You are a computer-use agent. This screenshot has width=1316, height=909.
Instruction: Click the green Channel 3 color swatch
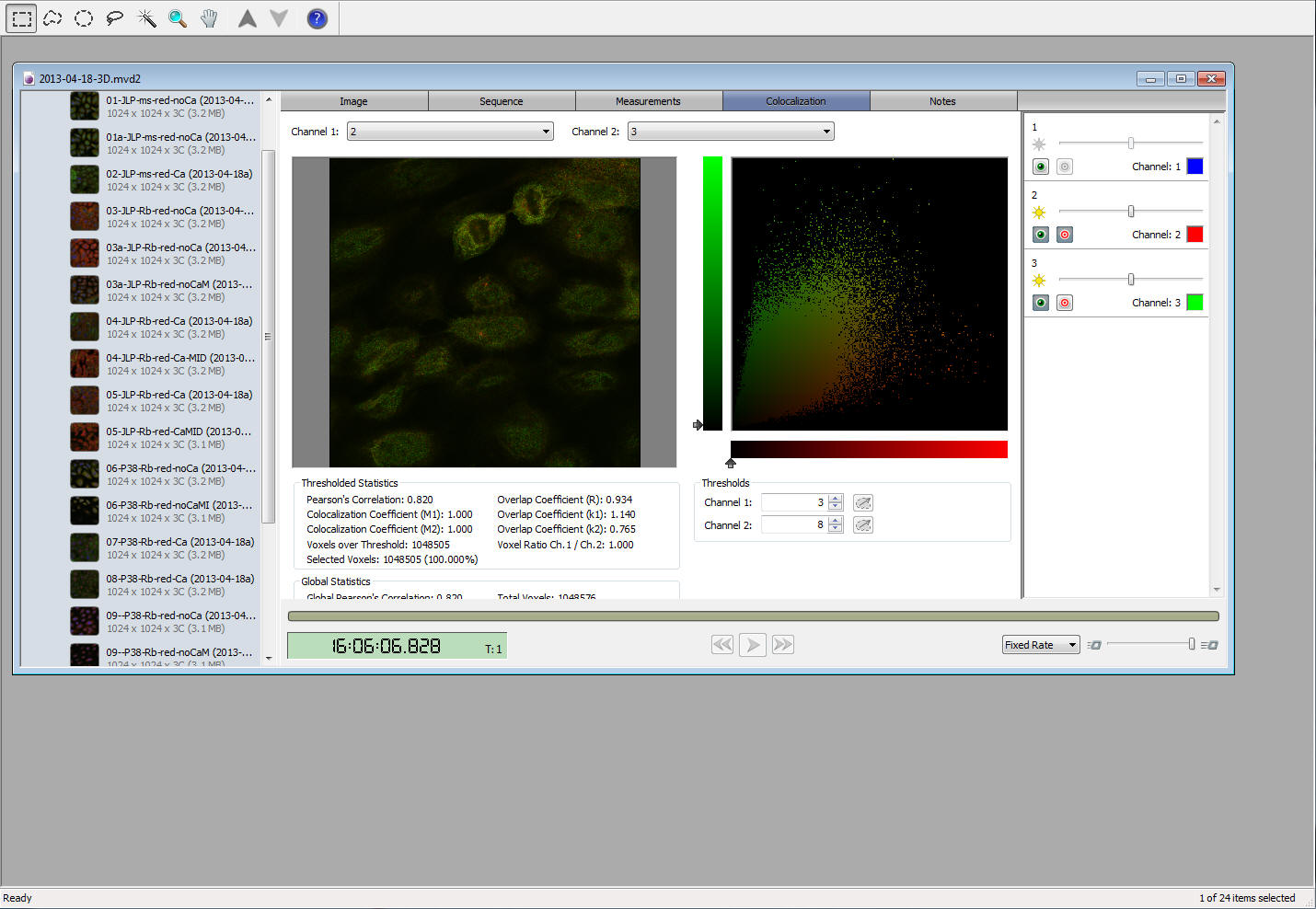1195,303
